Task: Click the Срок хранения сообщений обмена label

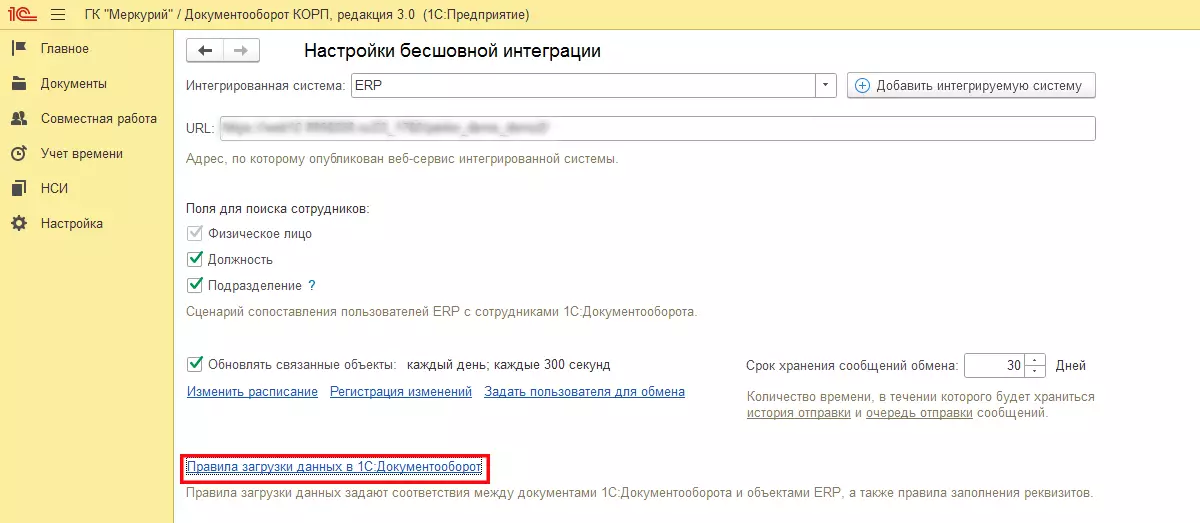Action: coord(852,366)
